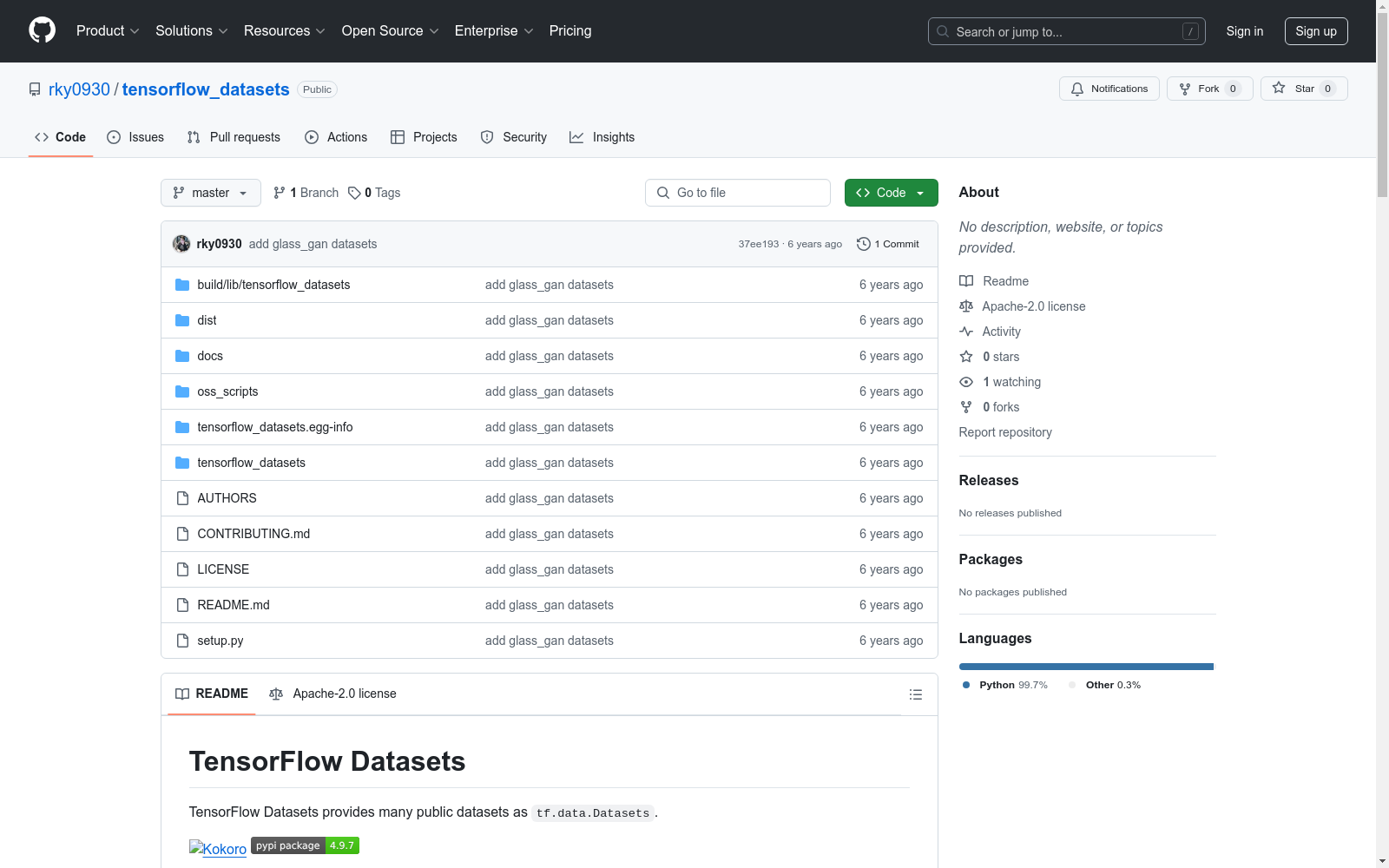This screenshot has height=868, width=1389.
Task: Click the book icon beside Readme in About
Action: click(x=966, y=281)
